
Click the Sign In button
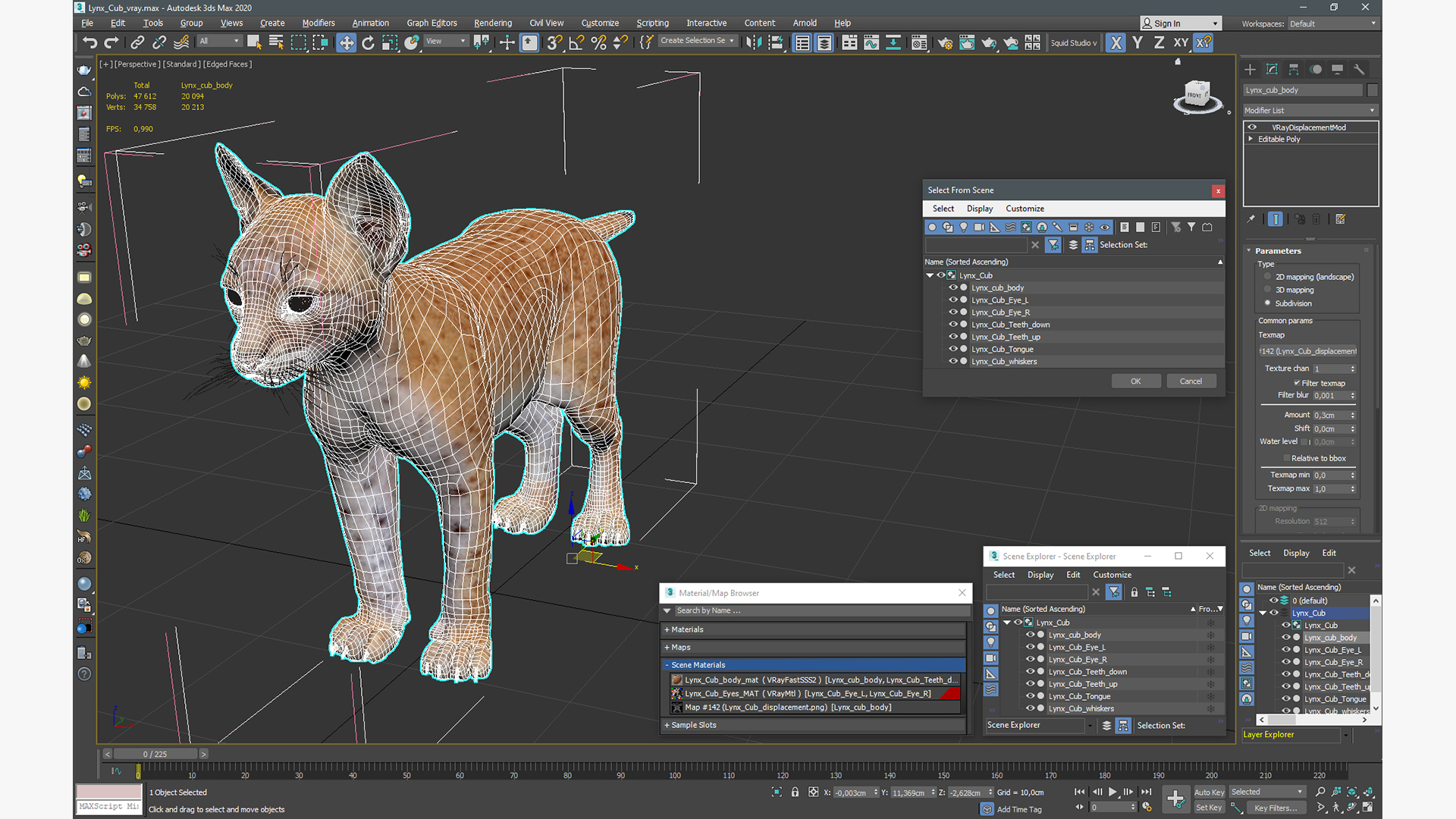1181,24
